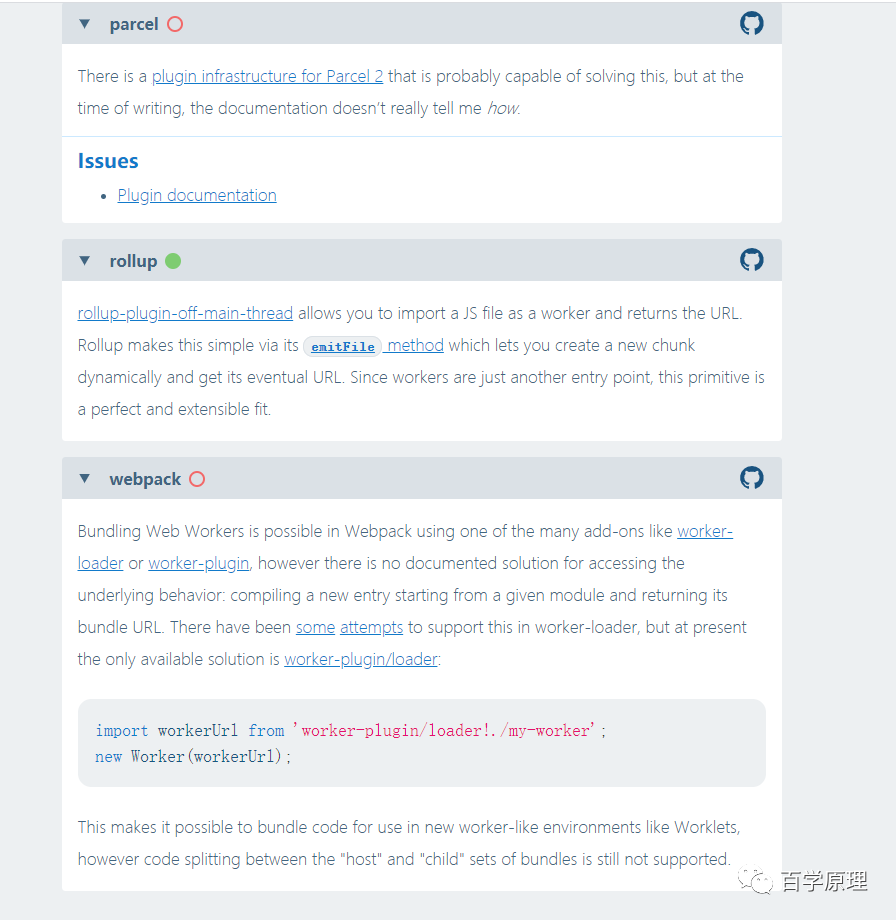896x920 pixels.
Task: Open the GitHub icon in parcel header
Action: [751, 23]
